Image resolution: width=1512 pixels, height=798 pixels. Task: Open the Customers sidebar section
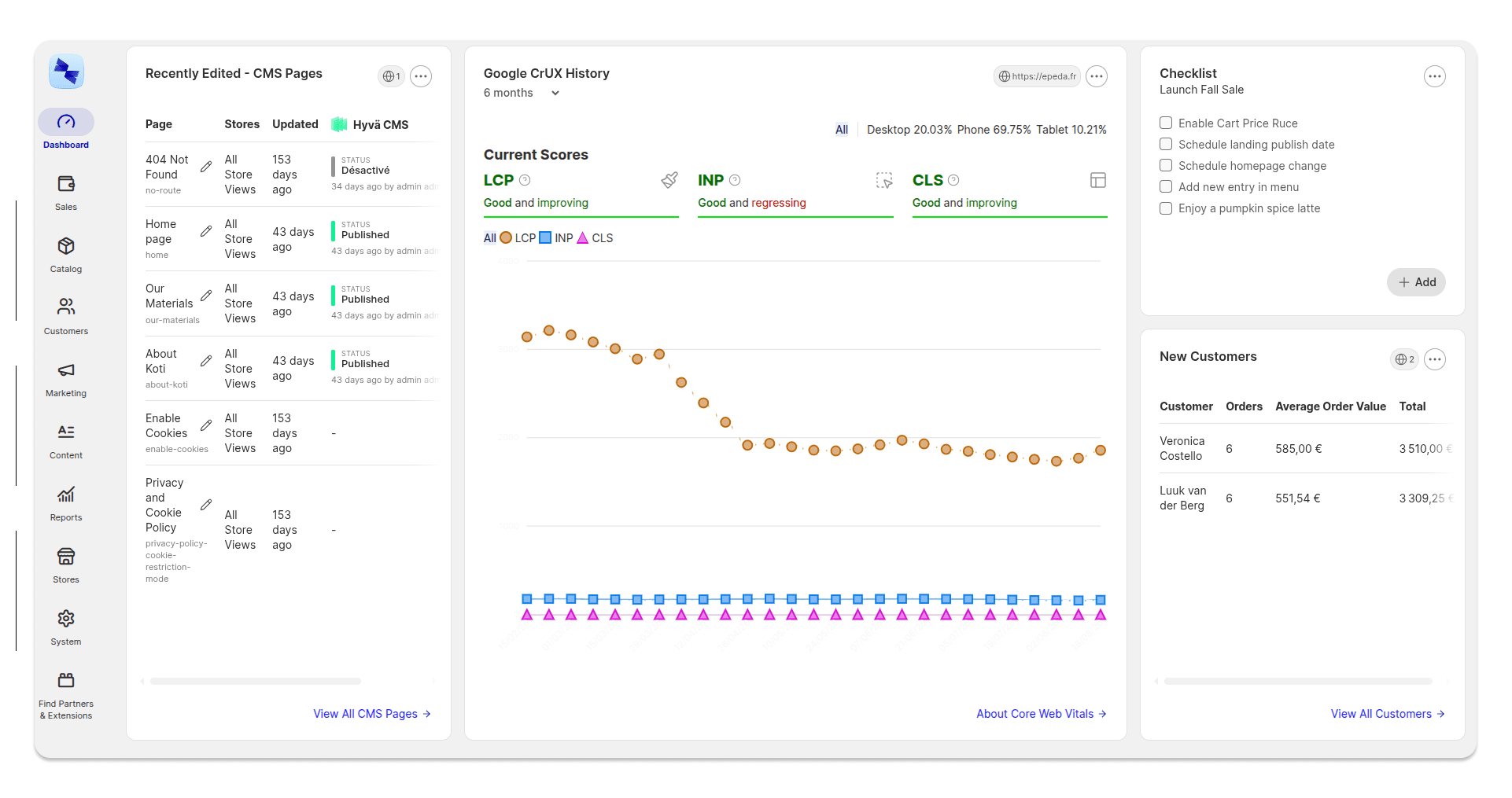click(66, 316)
